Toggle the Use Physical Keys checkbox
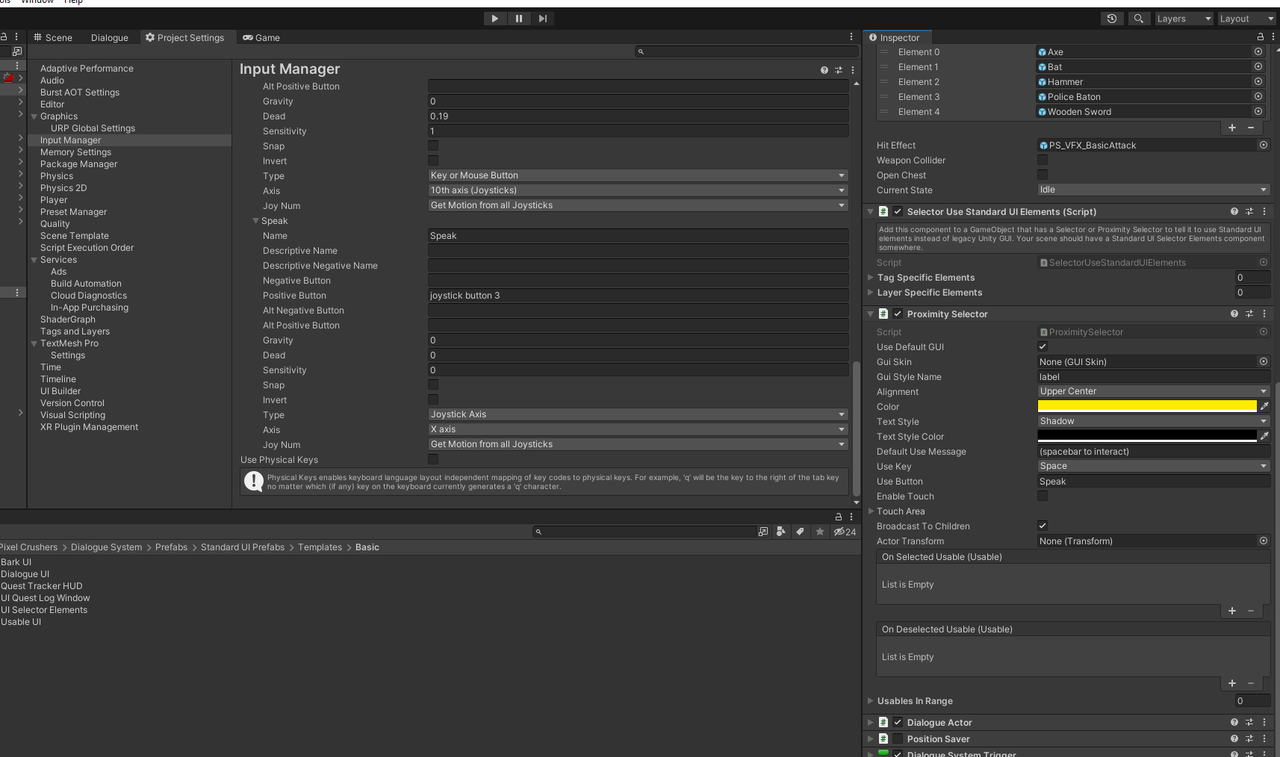This screenshot has height=757, width=1280. coord(433,459)
